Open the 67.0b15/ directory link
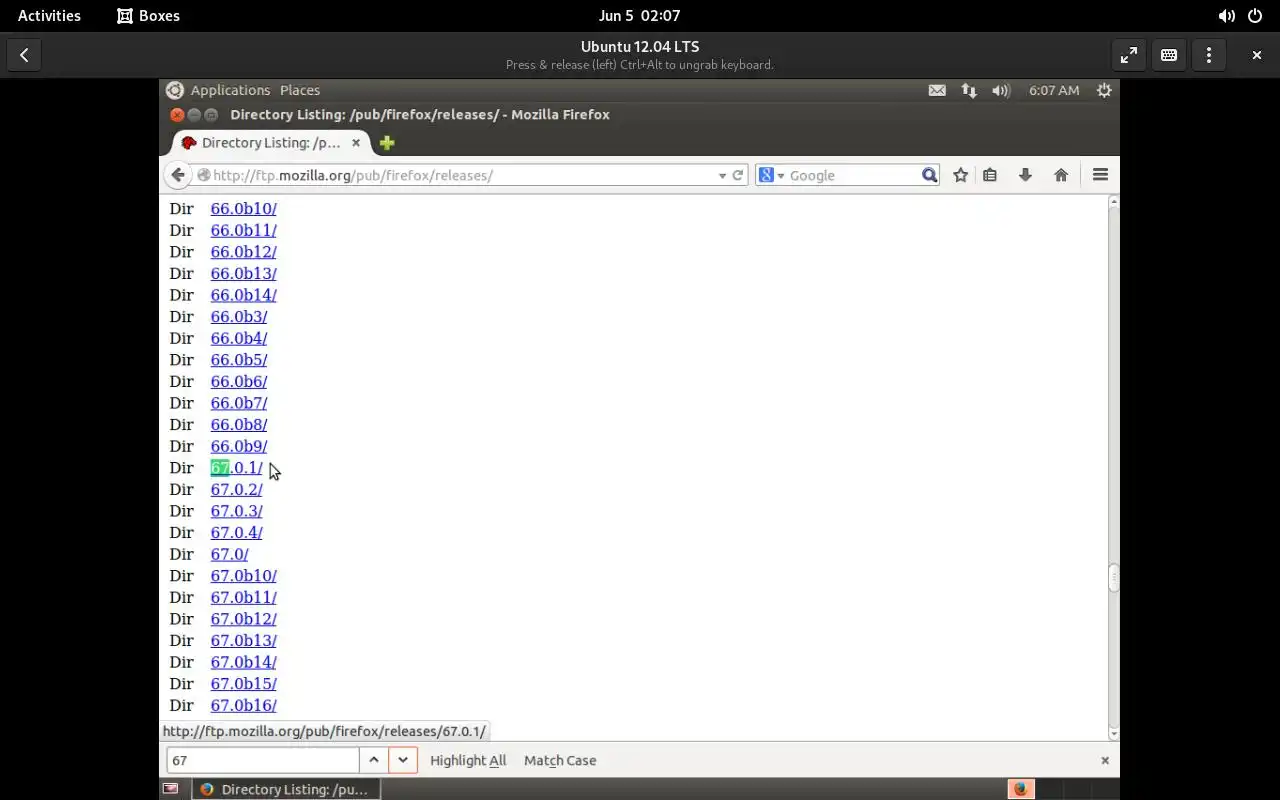The height and width of the screenshot is (800, 1280). coord(243,684)
